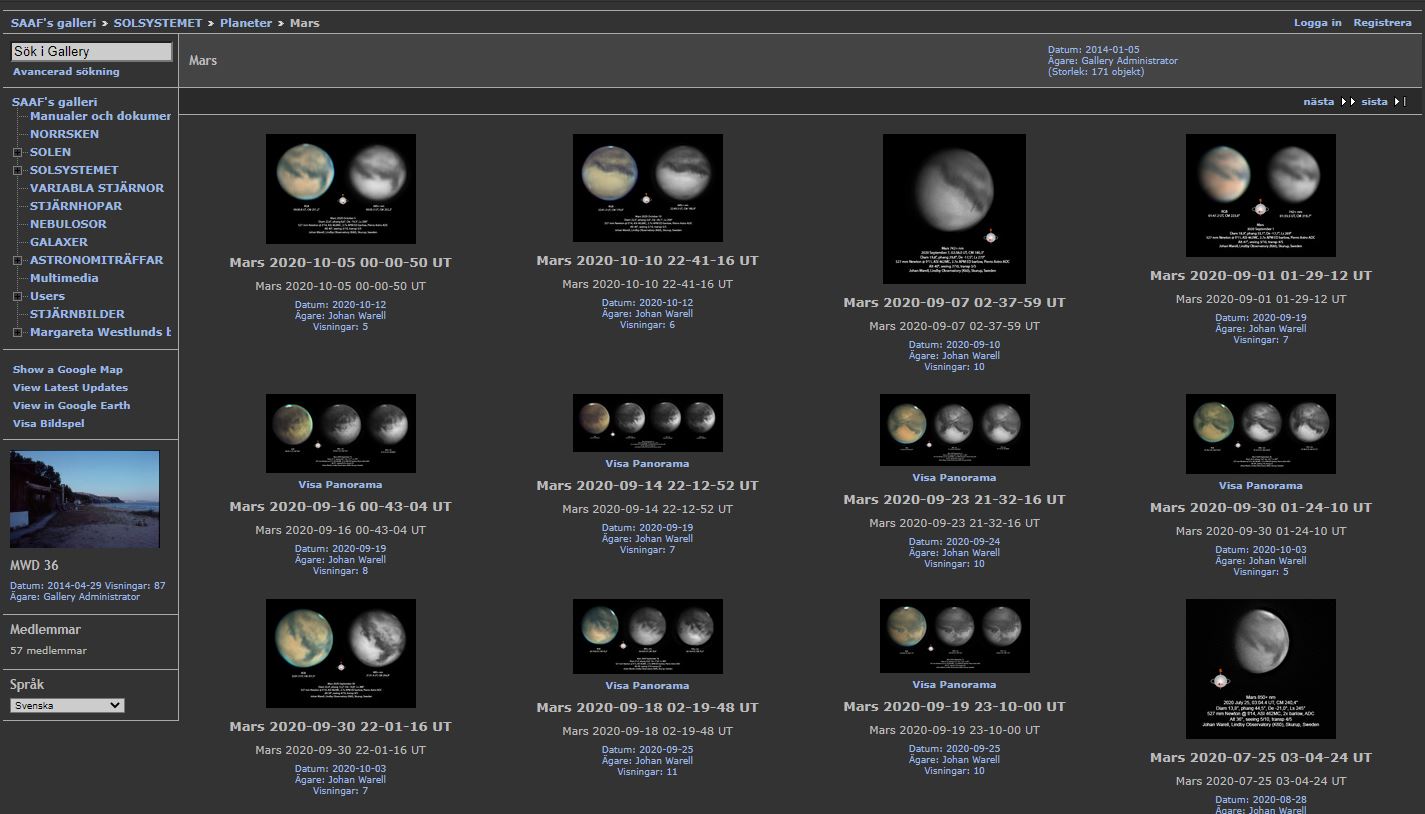Click the Registrera link
The width and height of the screenshot is (1425, 814).
pos(1382,23)
